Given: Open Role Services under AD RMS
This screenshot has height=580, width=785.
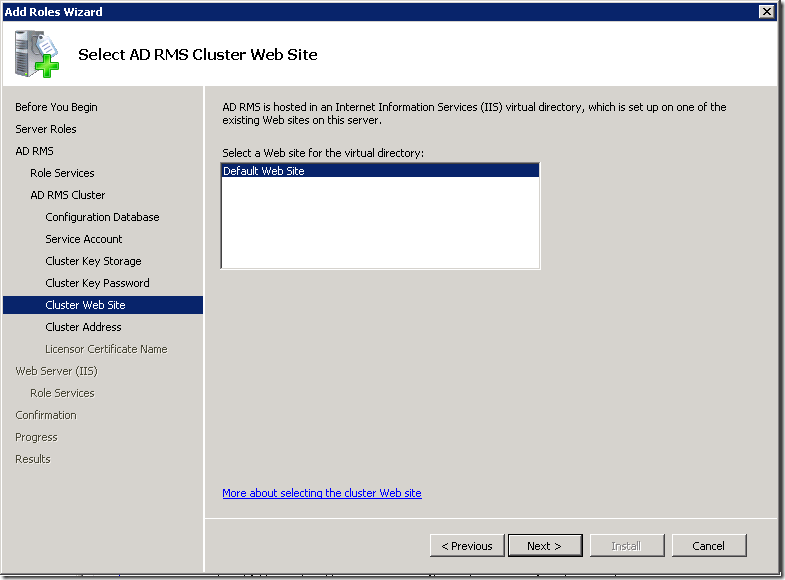Looking at the screenshot, I should pyautogui.click(x=62, y=173).
